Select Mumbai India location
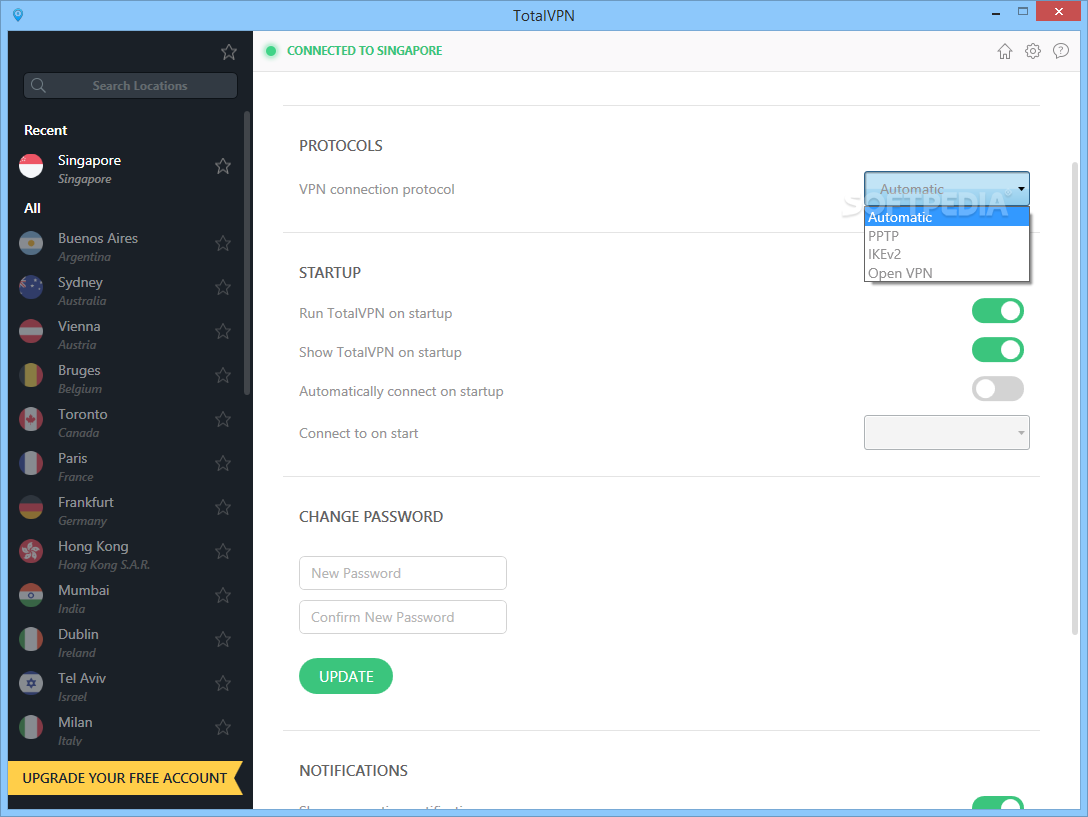1088x817 pixels. 125,598
